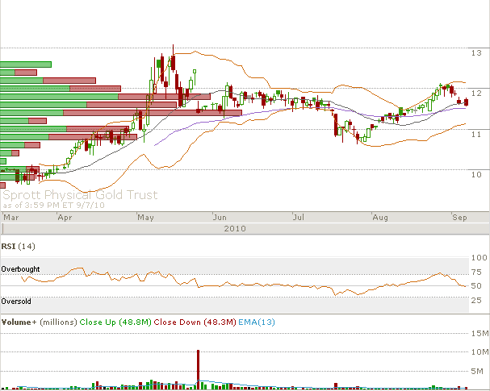Click the 2010 year bar

(235, 229)
